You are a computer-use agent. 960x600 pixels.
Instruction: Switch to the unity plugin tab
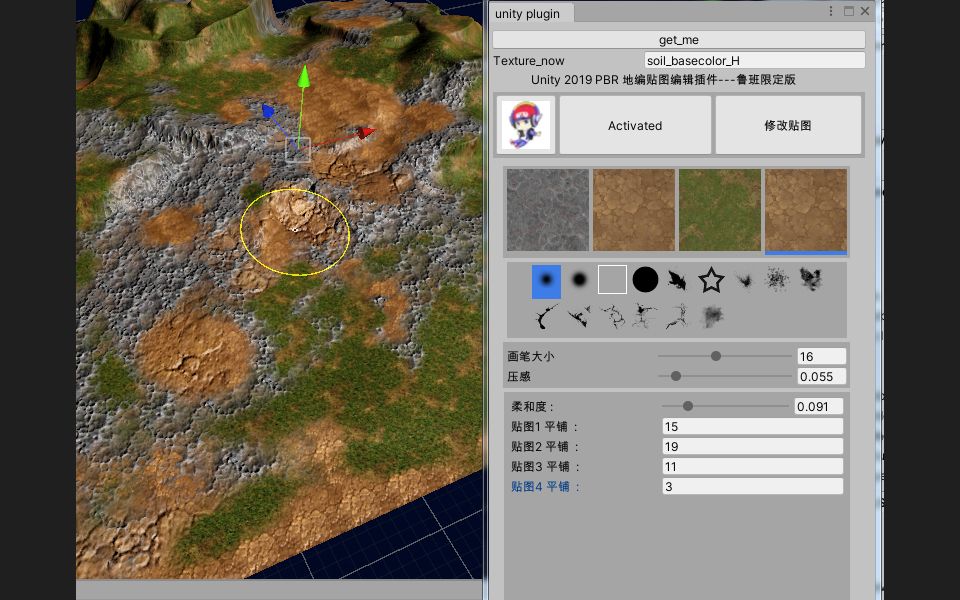(x=530, y=13)
